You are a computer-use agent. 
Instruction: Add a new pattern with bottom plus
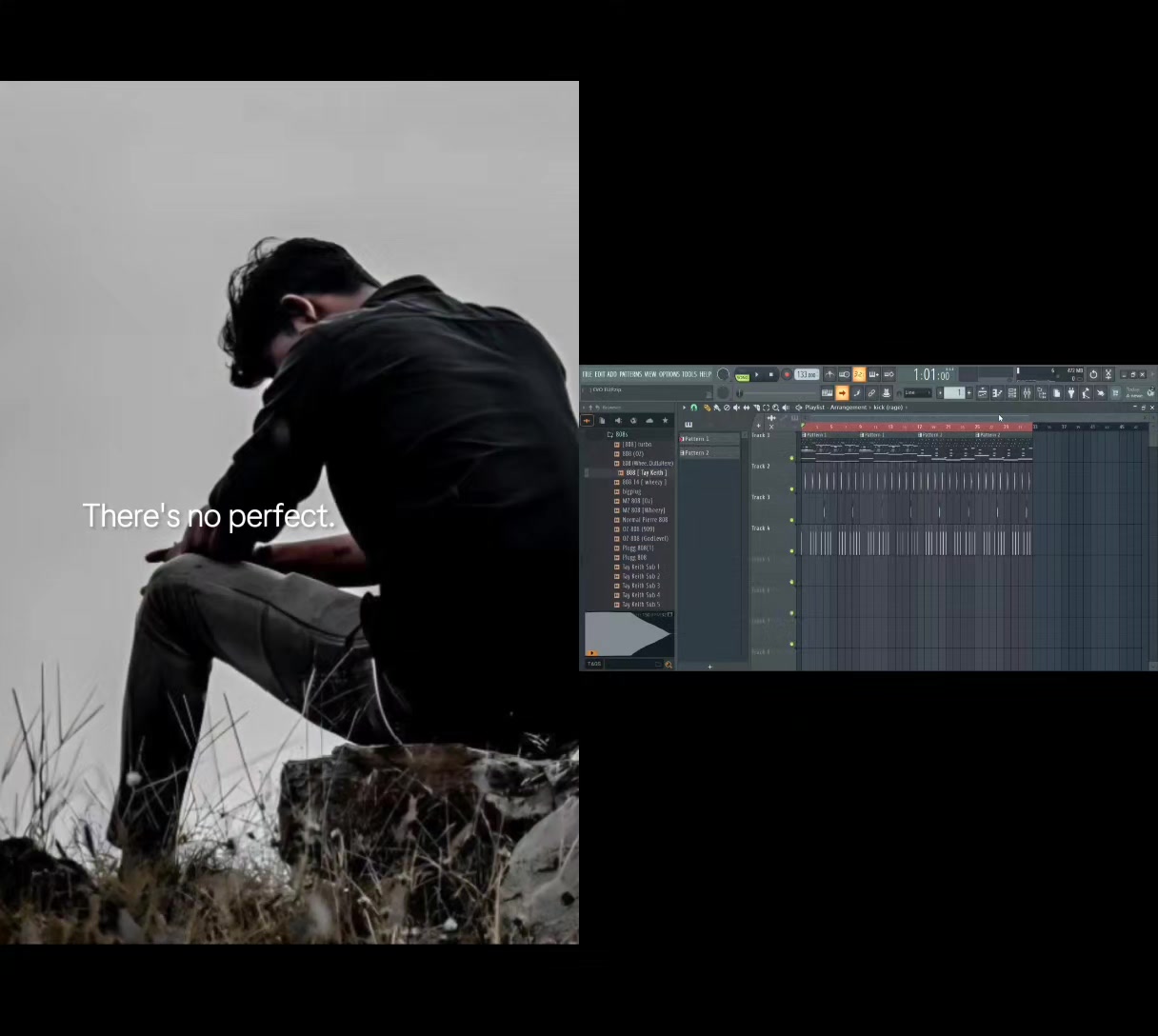tap(709, 667)
